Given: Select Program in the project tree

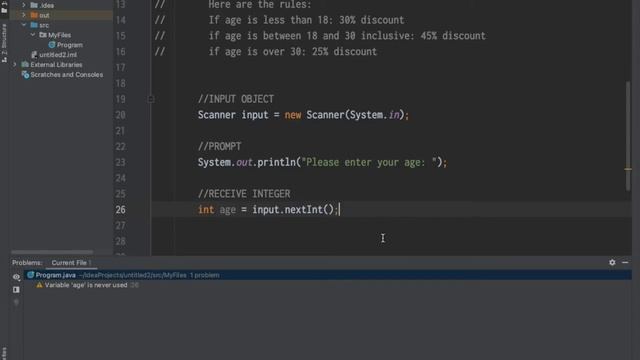Looking at the screenshot, I should click(70, 45).
